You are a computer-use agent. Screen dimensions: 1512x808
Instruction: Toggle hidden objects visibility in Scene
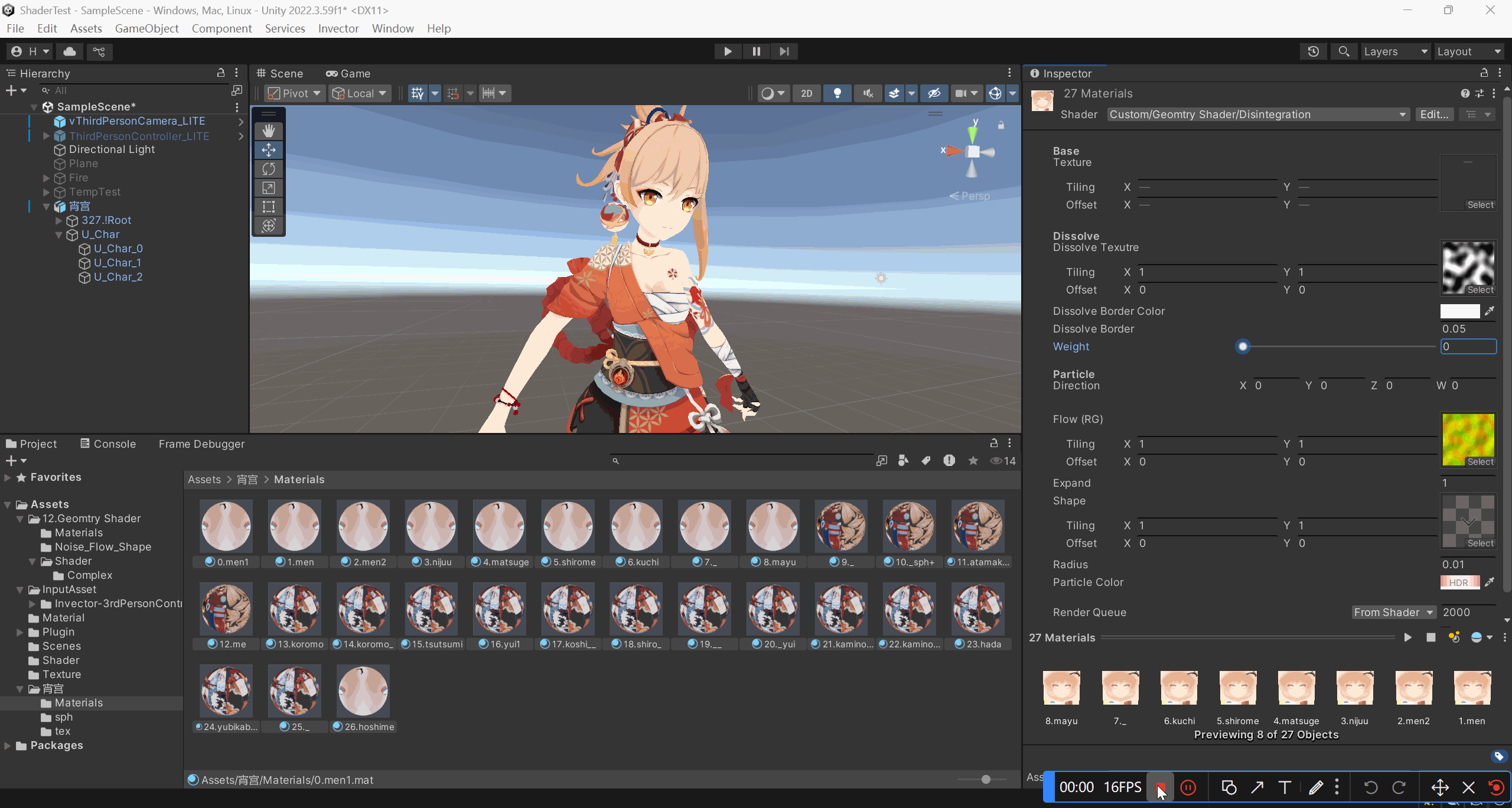tap(934, 93)
